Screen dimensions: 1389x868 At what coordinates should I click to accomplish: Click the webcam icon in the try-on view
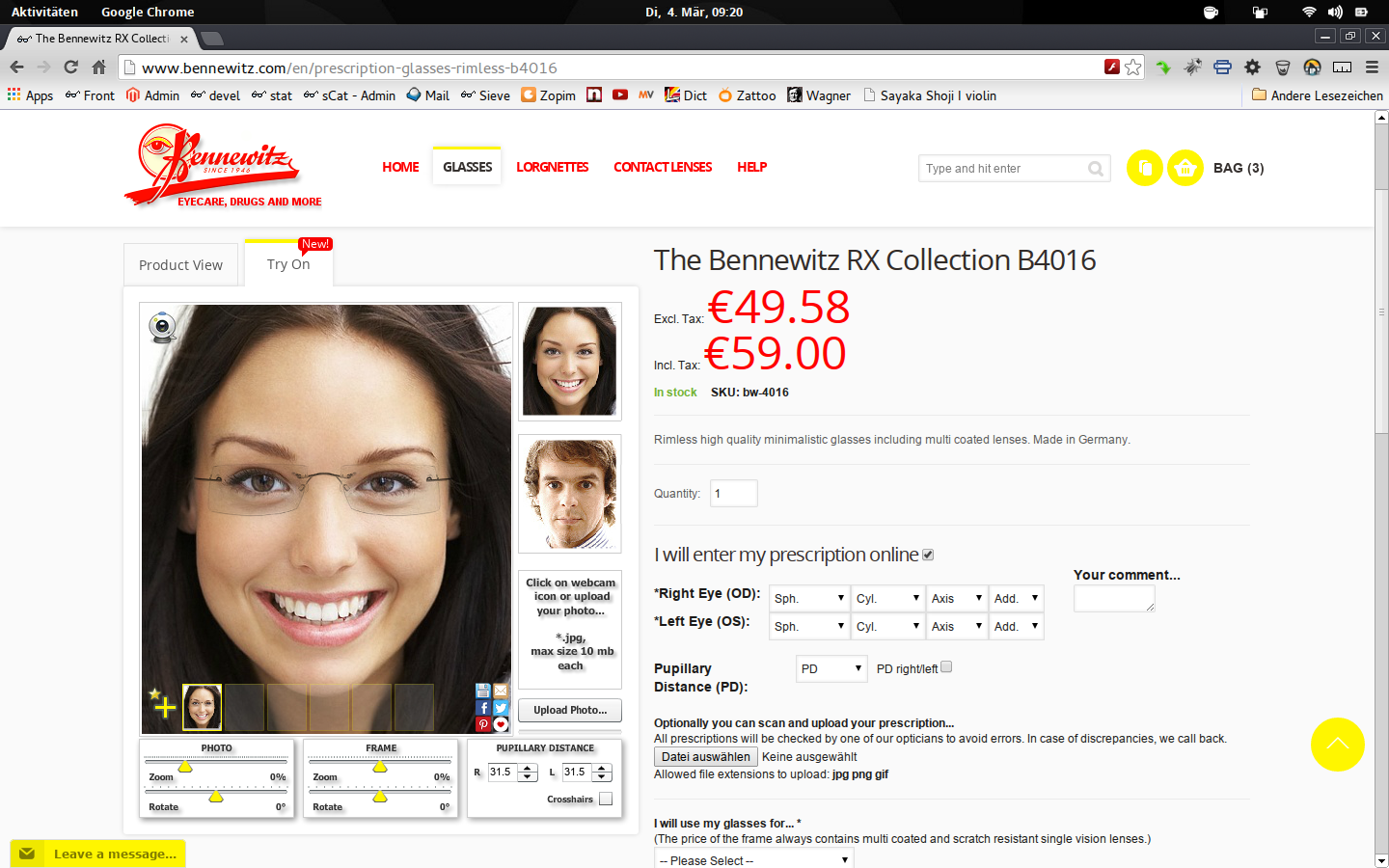tap(162, 328)
